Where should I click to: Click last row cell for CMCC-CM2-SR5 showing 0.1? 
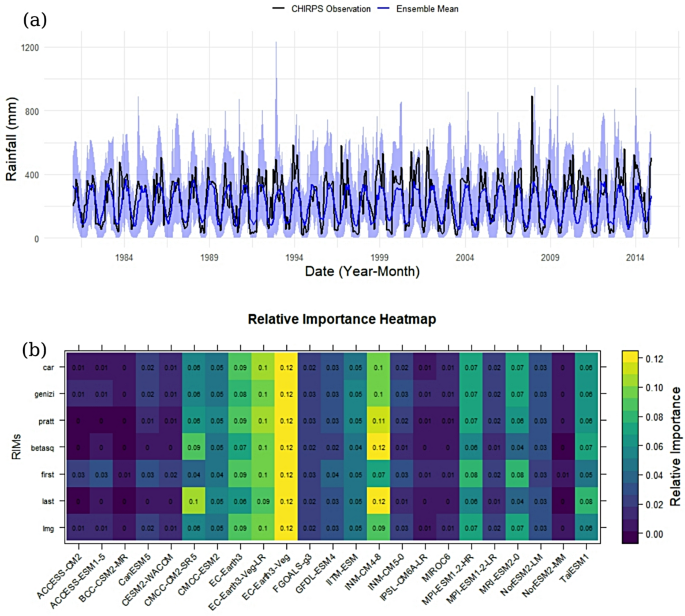(194, 501)
